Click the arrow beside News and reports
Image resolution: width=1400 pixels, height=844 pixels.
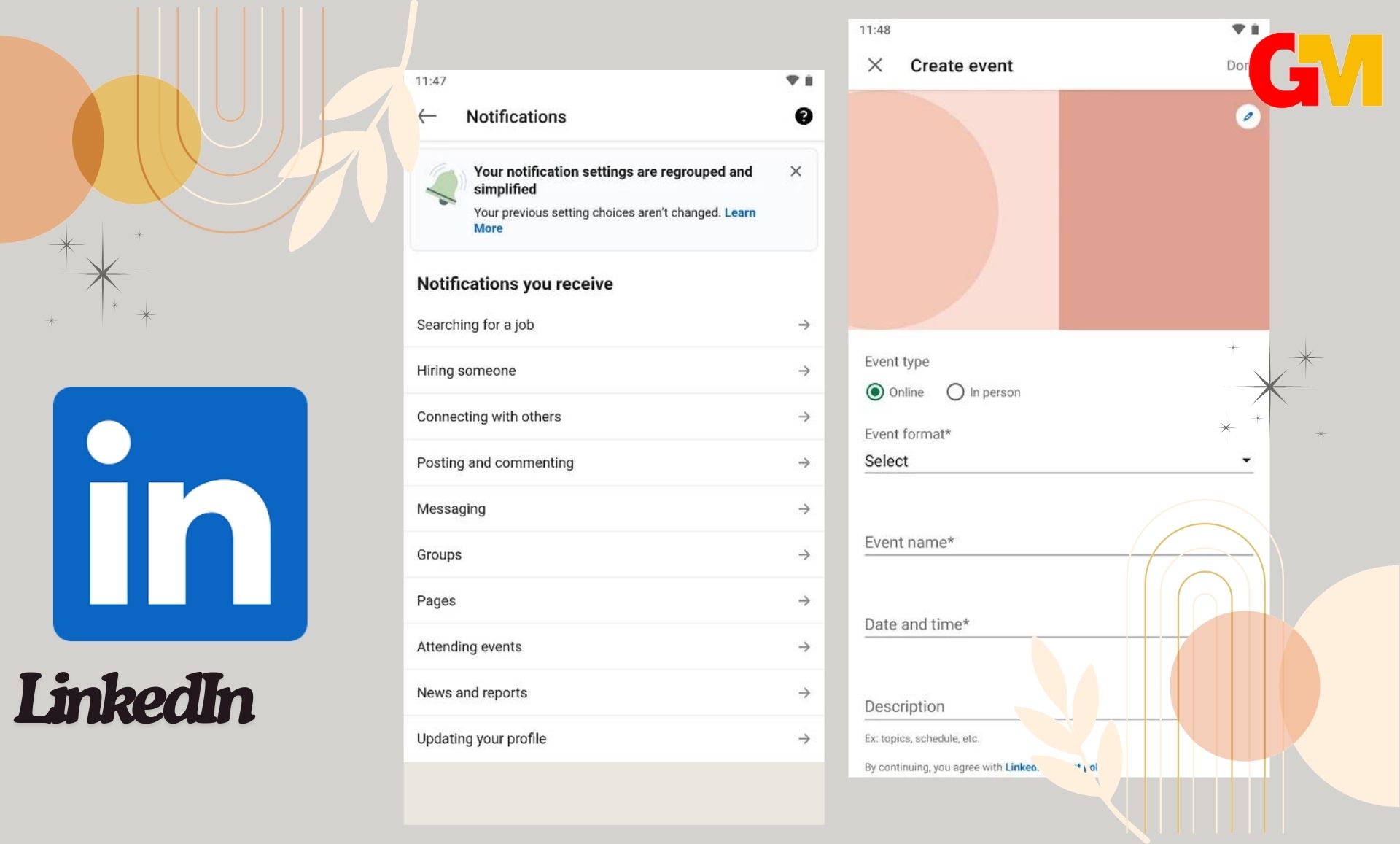point(804,692)
